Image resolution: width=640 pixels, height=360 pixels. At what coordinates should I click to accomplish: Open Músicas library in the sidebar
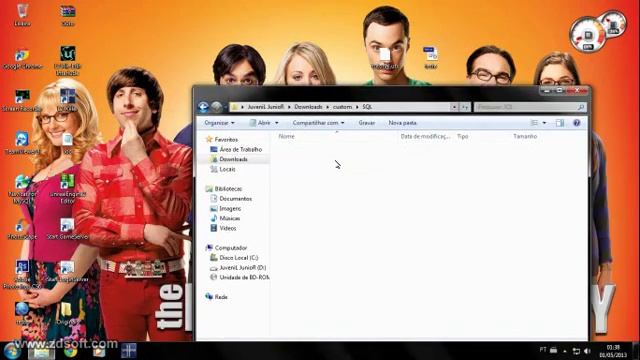coord(229,218)
